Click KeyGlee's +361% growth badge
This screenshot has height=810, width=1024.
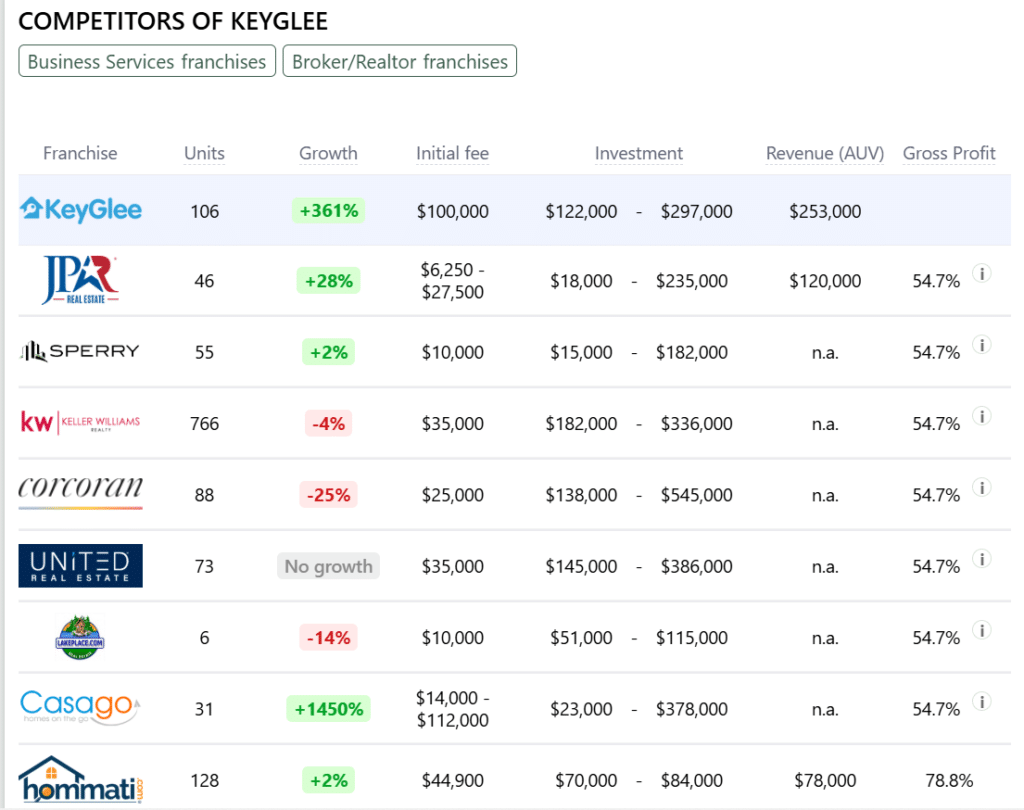328,210
